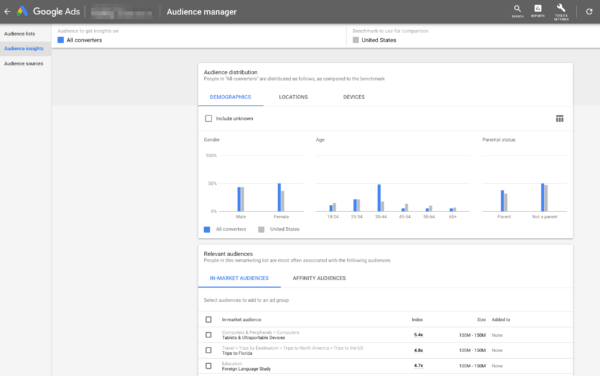Click the refresh icon
Viewport: 600px width, 376px height.
[x=589, y=11]
